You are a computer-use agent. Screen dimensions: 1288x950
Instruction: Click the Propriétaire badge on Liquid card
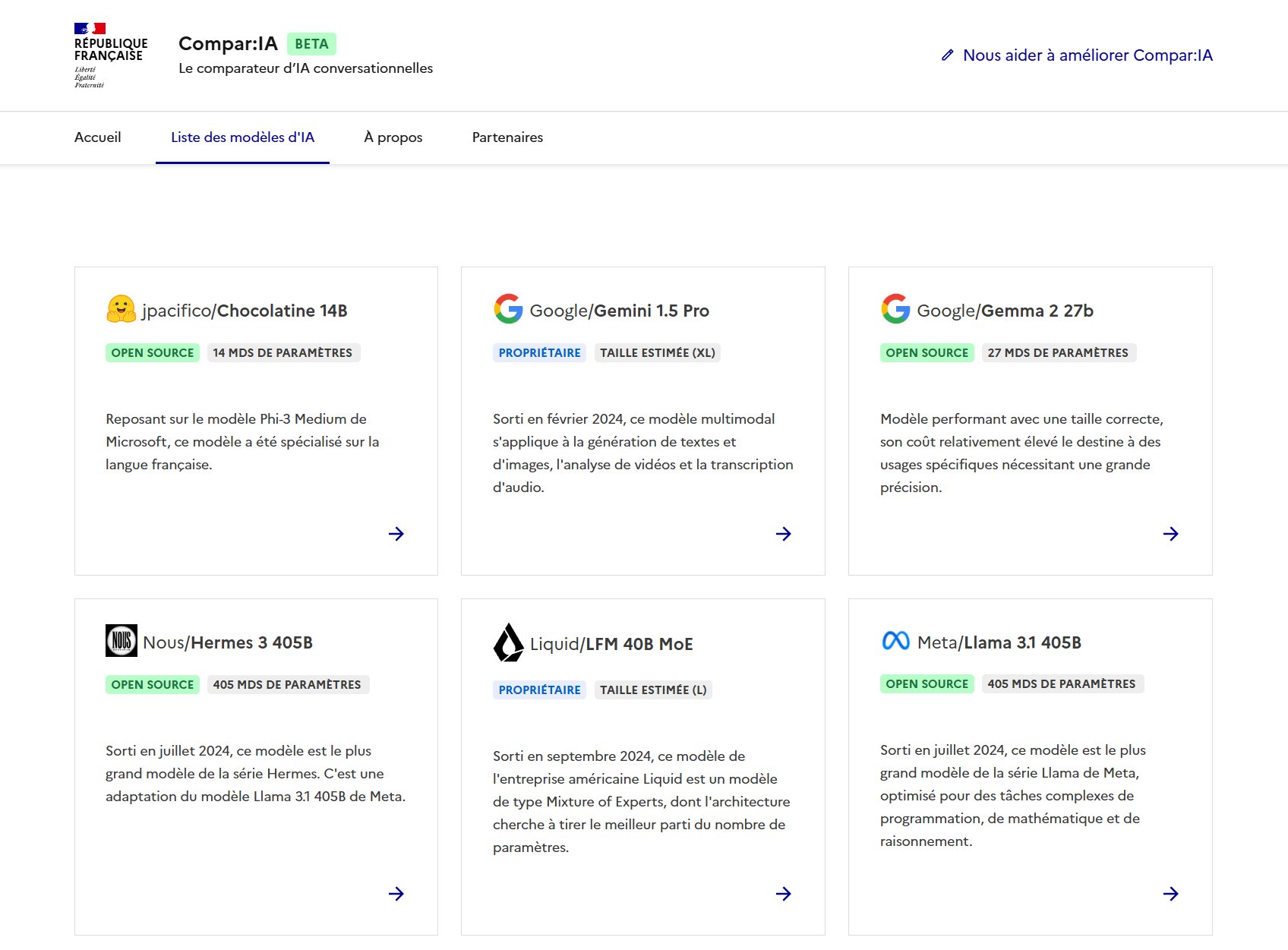539,690
